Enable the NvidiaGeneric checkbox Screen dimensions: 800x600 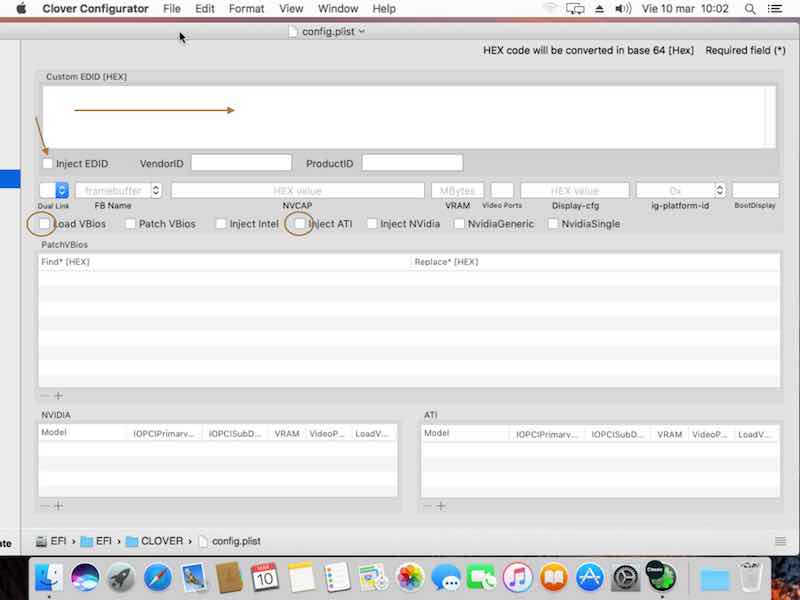point(459,223)
